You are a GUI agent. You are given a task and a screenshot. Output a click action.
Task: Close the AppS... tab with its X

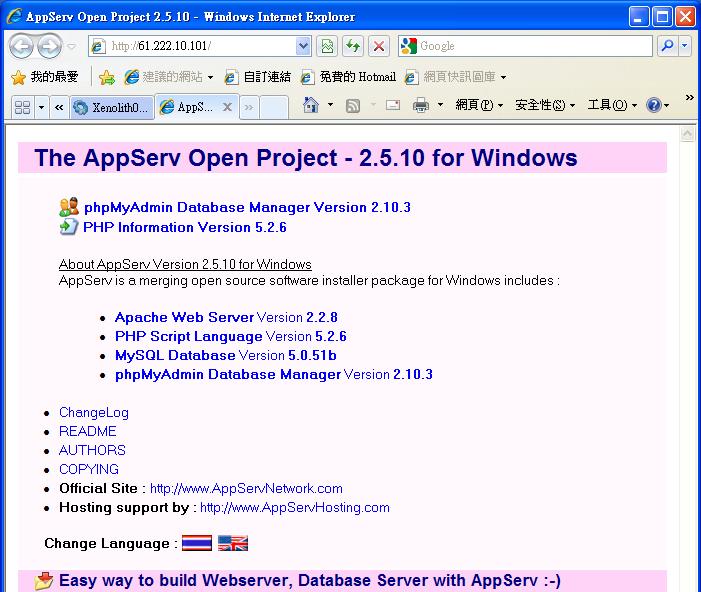227,107
